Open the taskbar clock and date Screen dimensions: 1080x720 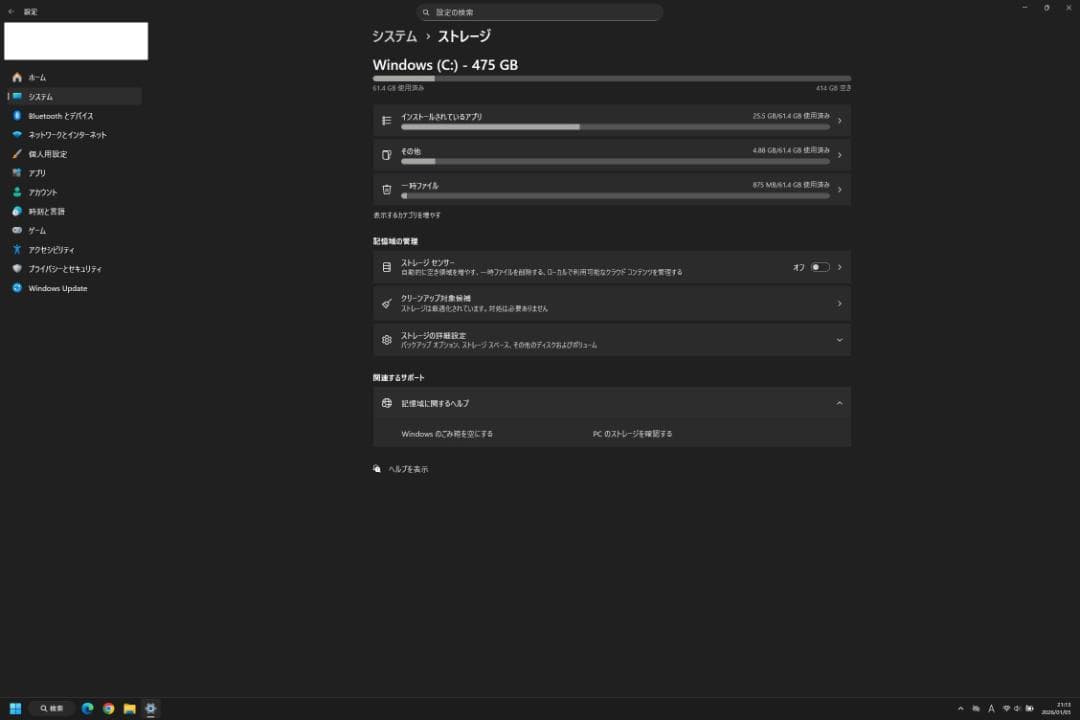(1057, 708)
